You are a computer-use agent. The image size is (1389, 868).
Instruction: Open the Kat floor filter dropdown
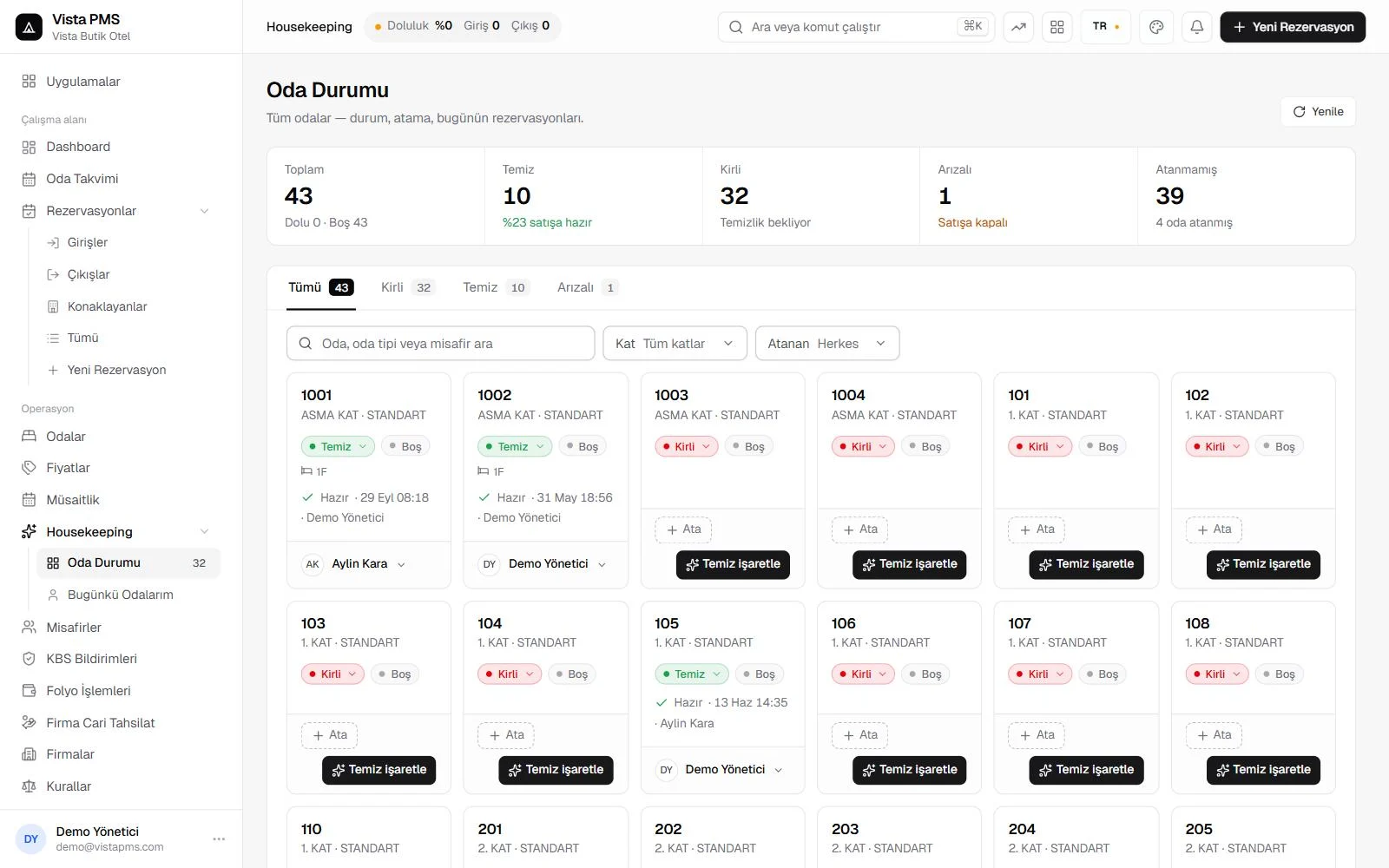tap(675, 344)
